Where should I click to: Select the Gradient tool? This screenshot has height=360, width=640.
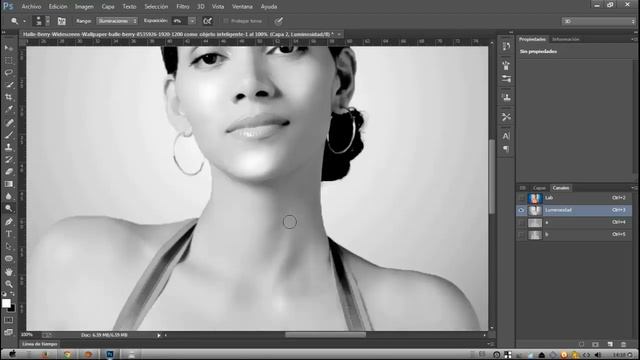tap(9, 184)
